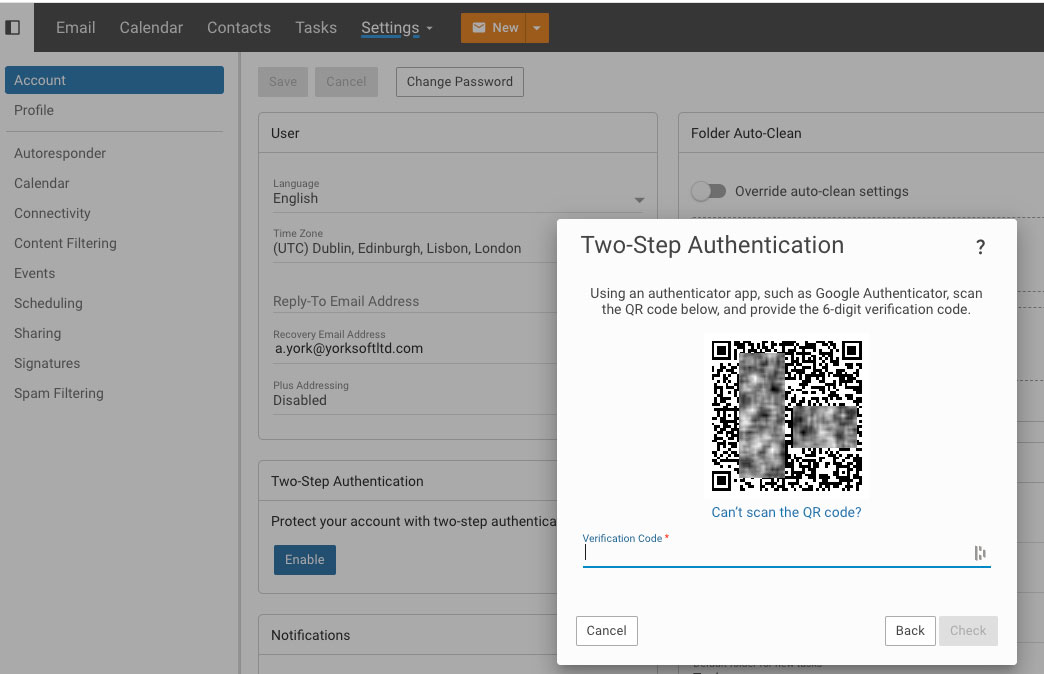This screenshot has height=674, width=1044.
Task: Open Profile settings
Action: pos(34,110)
